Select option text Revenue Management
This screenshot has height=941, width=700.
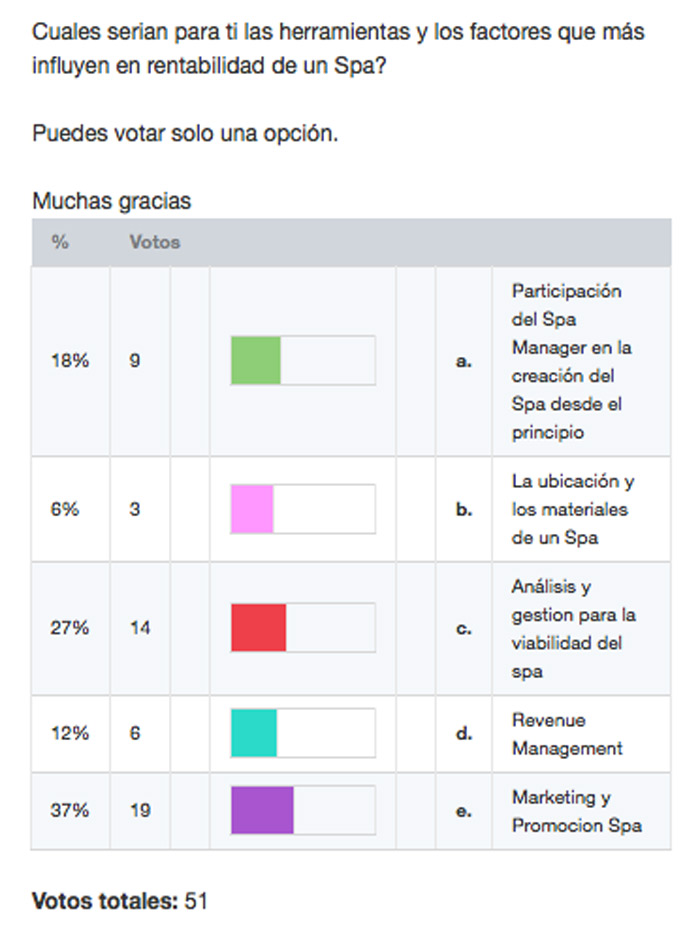tap(567, 734)
